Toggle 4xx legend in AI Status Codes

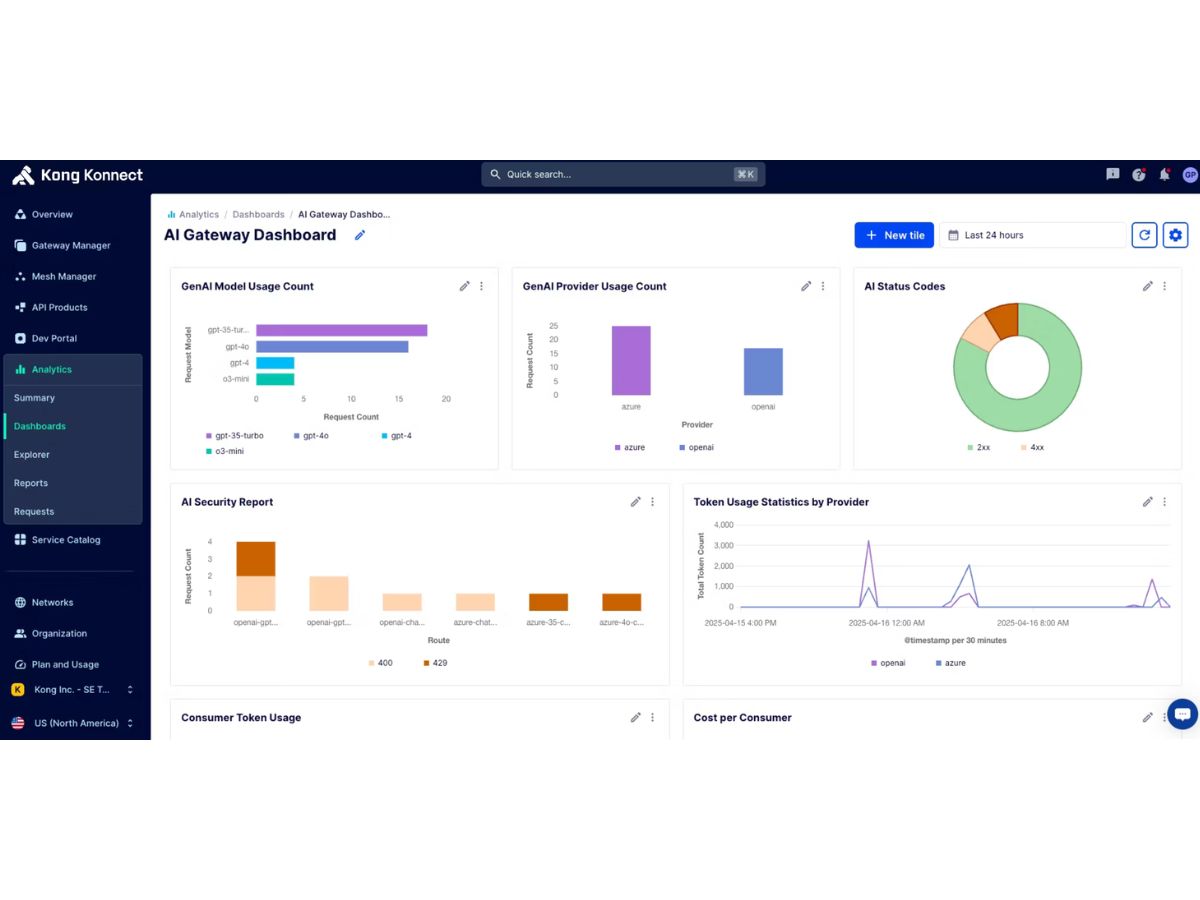1033,447
